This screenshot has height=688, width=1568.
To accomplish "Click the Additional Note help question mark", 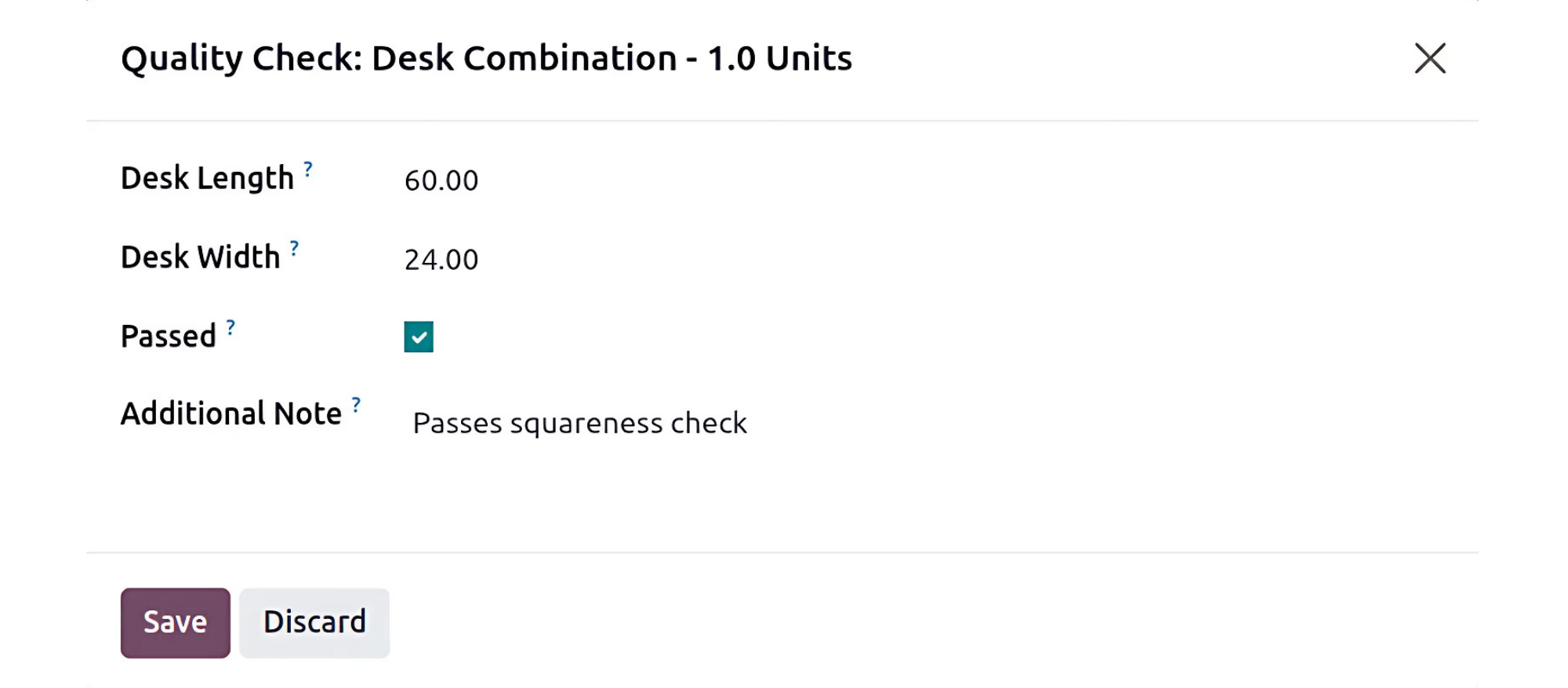I will pyautogui.click(x=356, y=405).
